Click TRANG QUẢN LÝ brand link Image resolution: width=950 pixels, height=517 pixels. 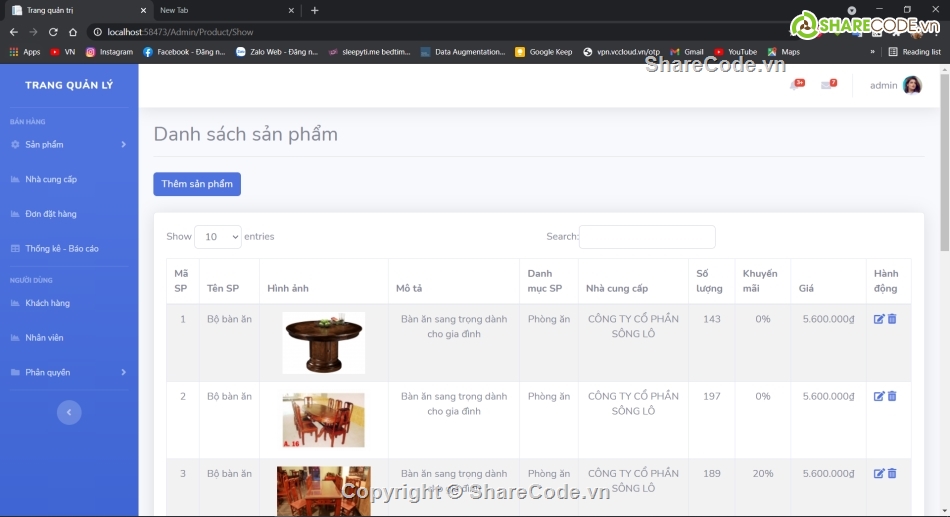click(x=69, y=85)
